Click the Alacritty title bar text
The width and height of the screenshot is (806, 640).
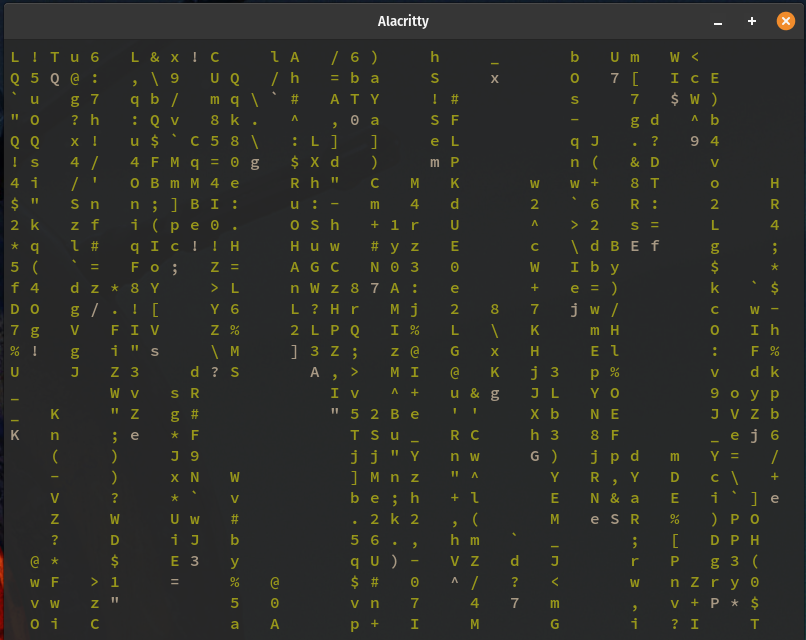pyautogui.click(x=403, y=20)
